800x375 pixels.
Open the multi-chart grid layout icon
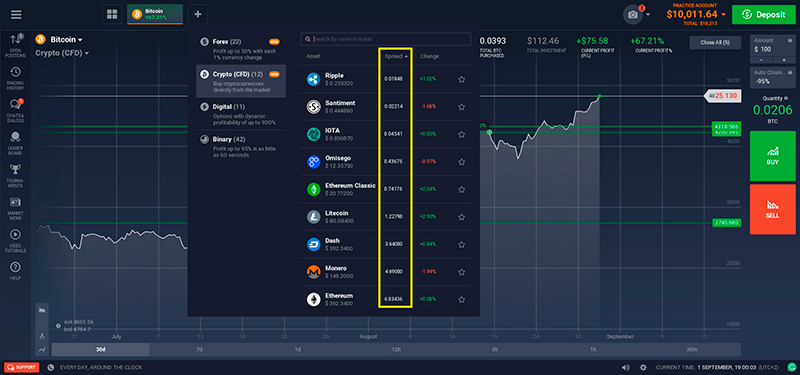tap(112, 14)
